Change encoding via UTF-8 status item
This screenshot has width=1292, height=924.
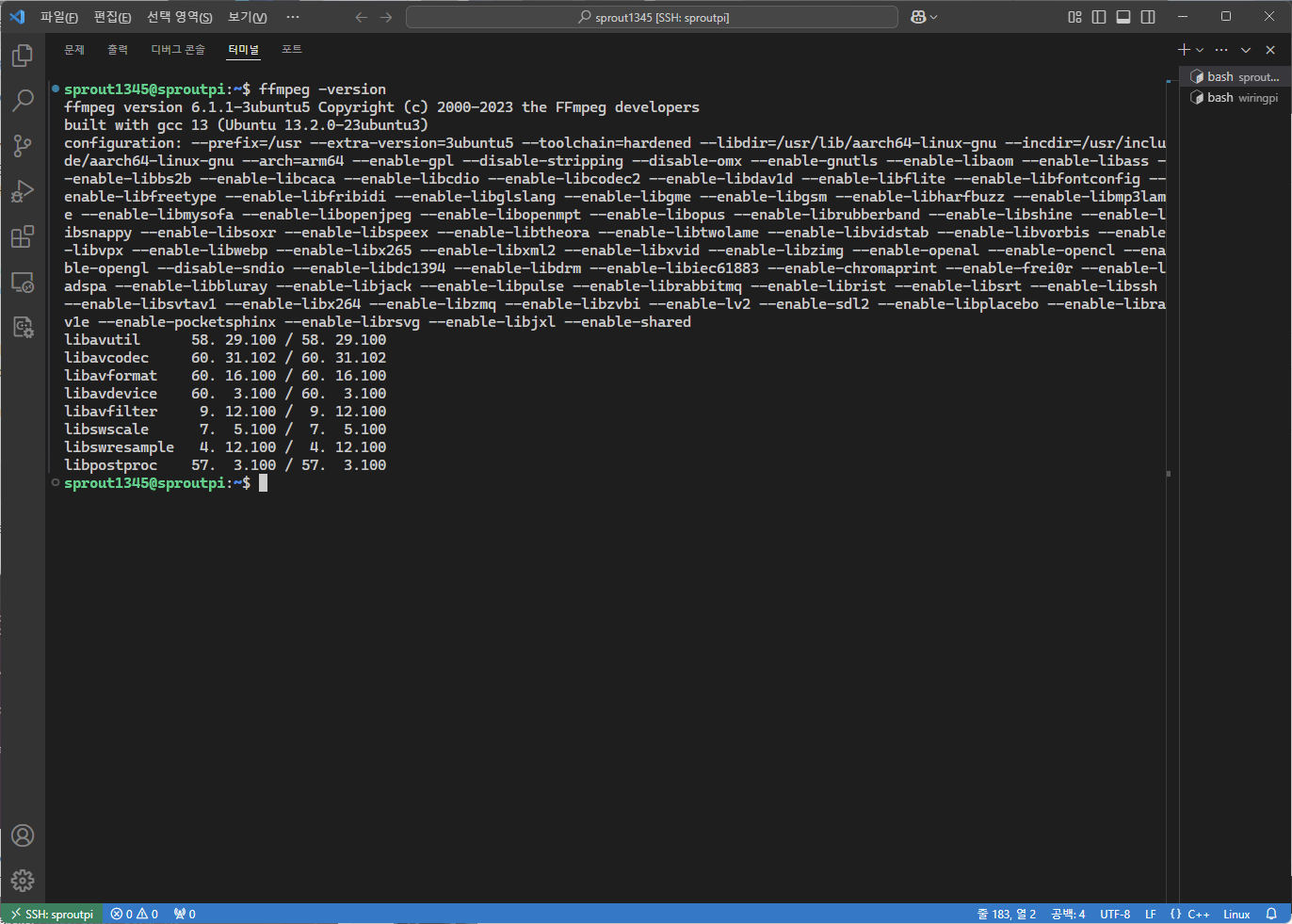point(1115,914)
